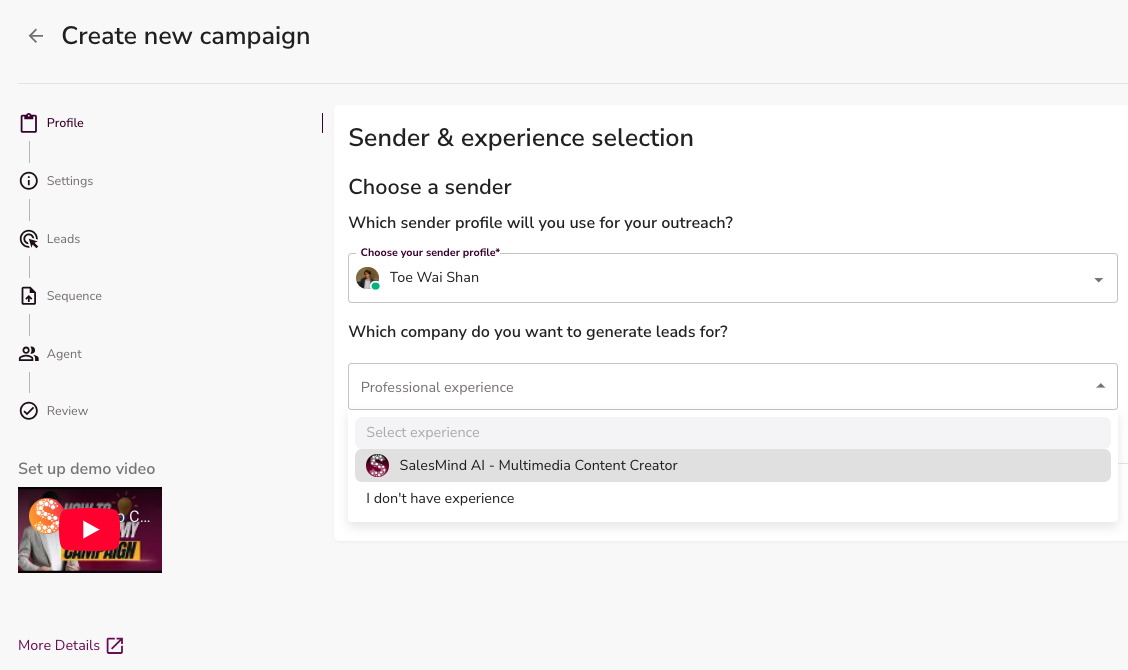Image resolution: width=1128 pixels, height=670 pixels.
Task: Play the demo video
Action: coord(90,529)
